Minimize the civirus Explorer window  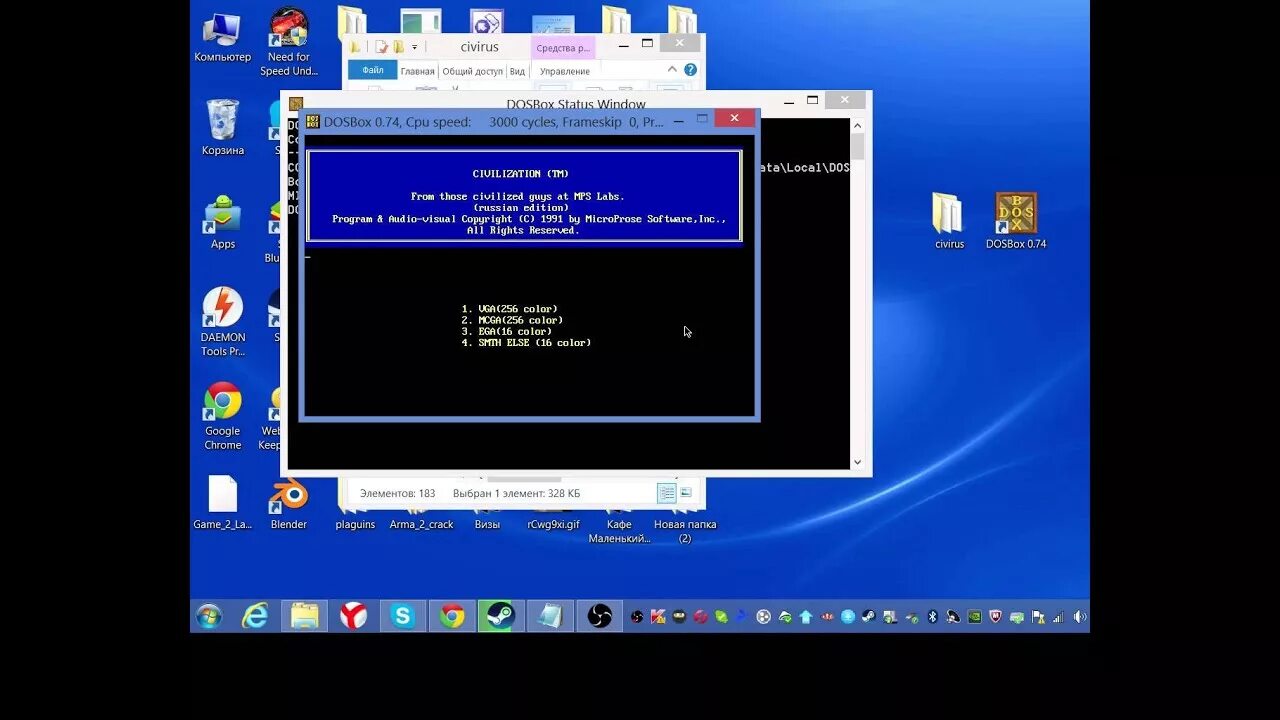pos(623,44)
